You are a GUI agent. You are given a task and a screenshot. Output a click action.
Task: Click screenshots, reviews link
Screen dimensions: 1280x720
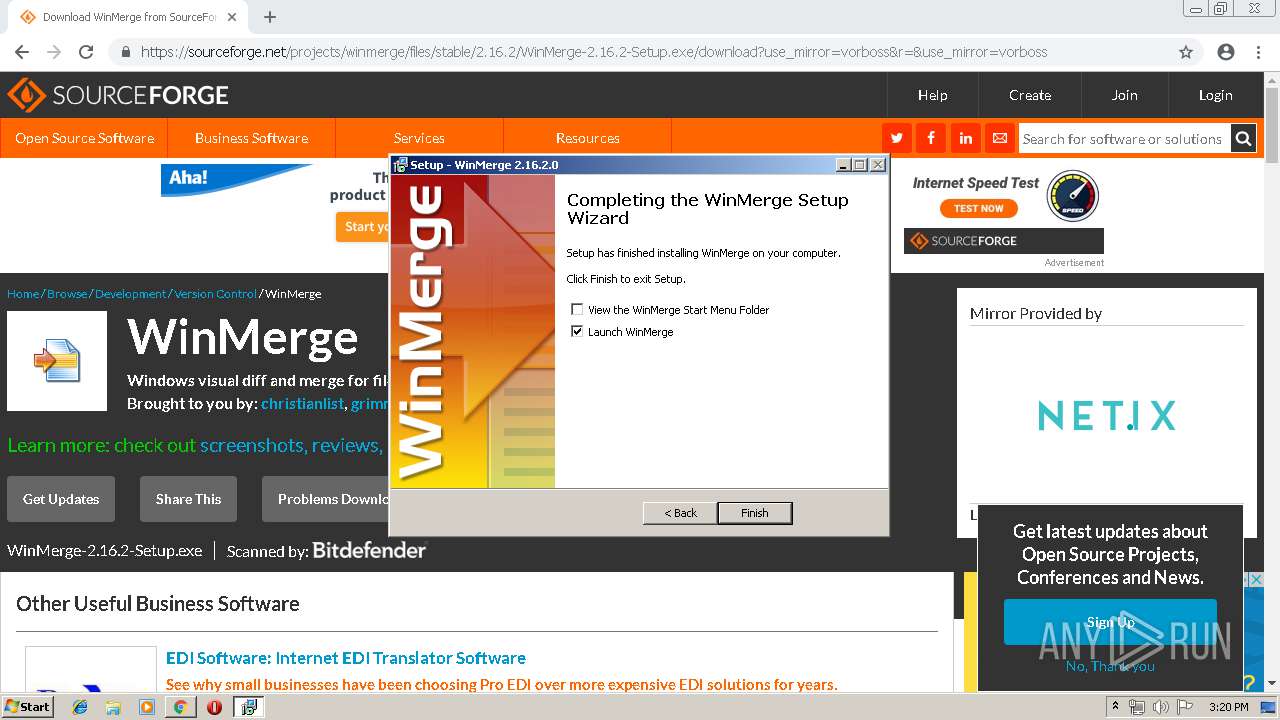pos(290,445)
